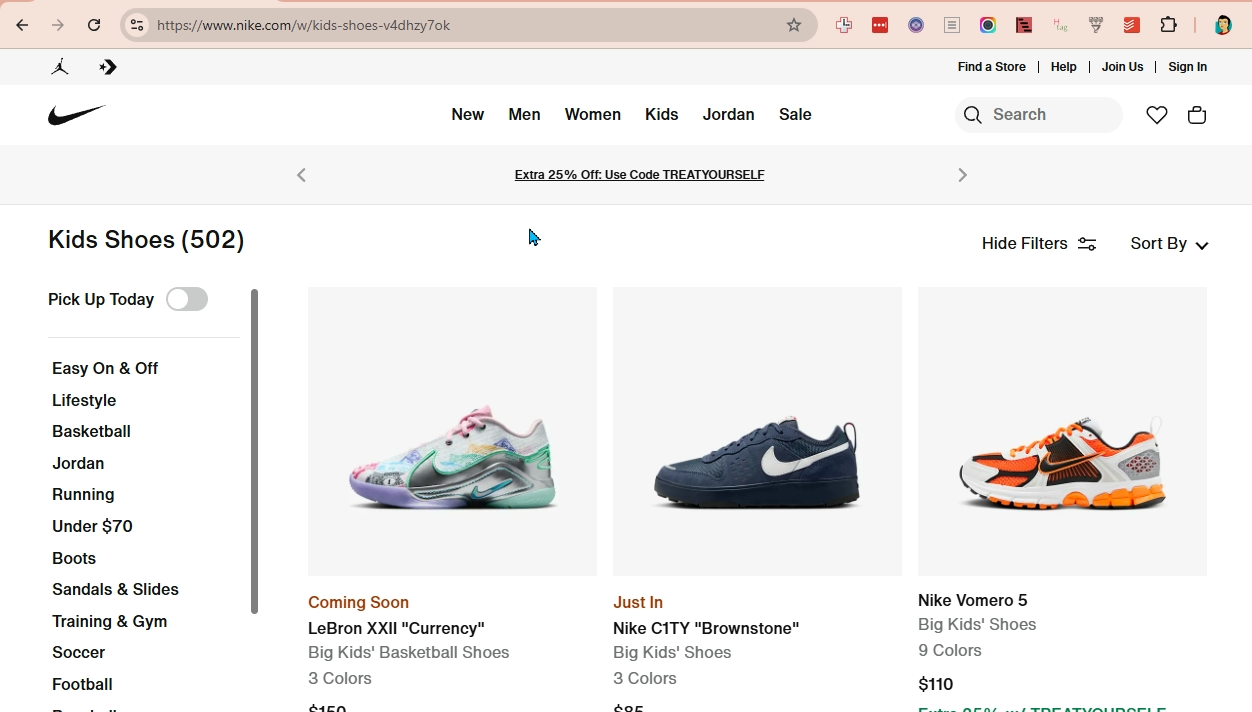The height and width of the screenshot is (712, 1252).
Task: Open the Sort By dropdown
Action: [x=1169, y=244]
